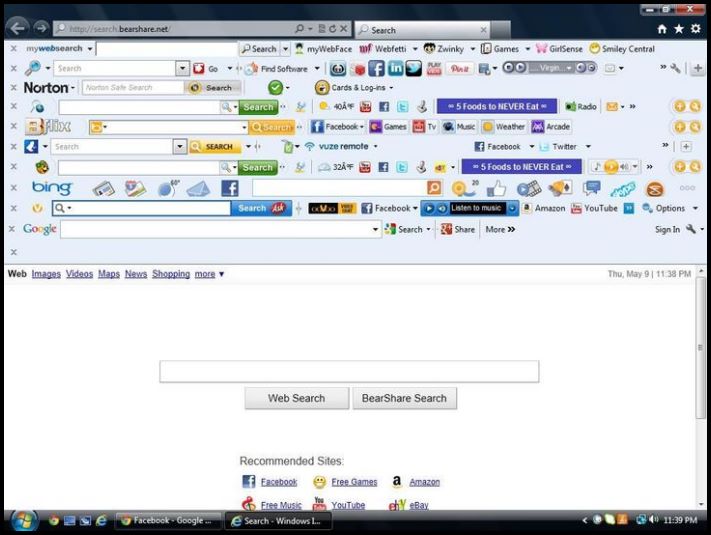This screenshot has width=711, height=535.
Task: Select Shopping in page navigation
Action: coord(171,274)
